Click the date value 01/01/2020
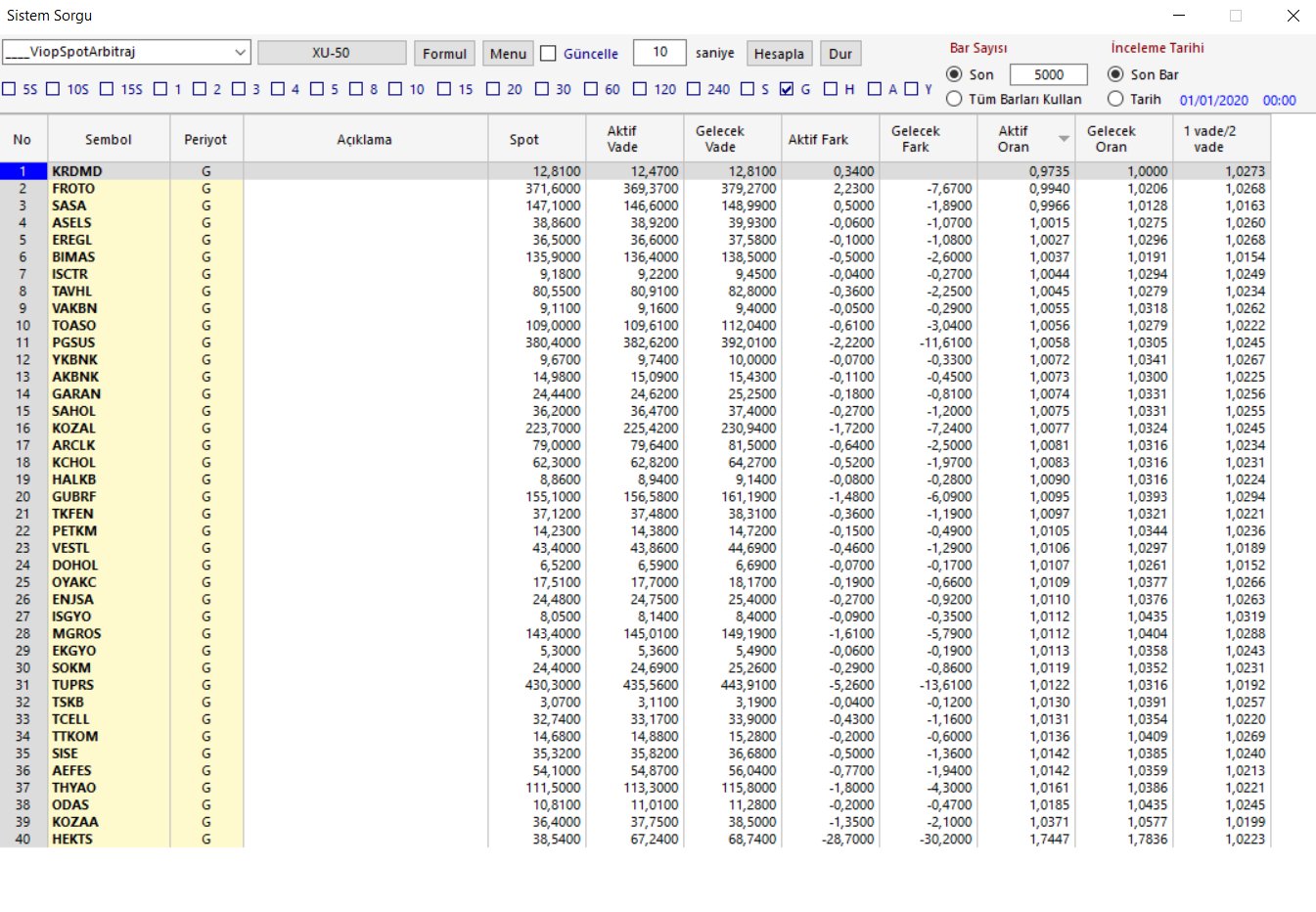Viewport: 1316px width, 912px height. [1213, 100]
